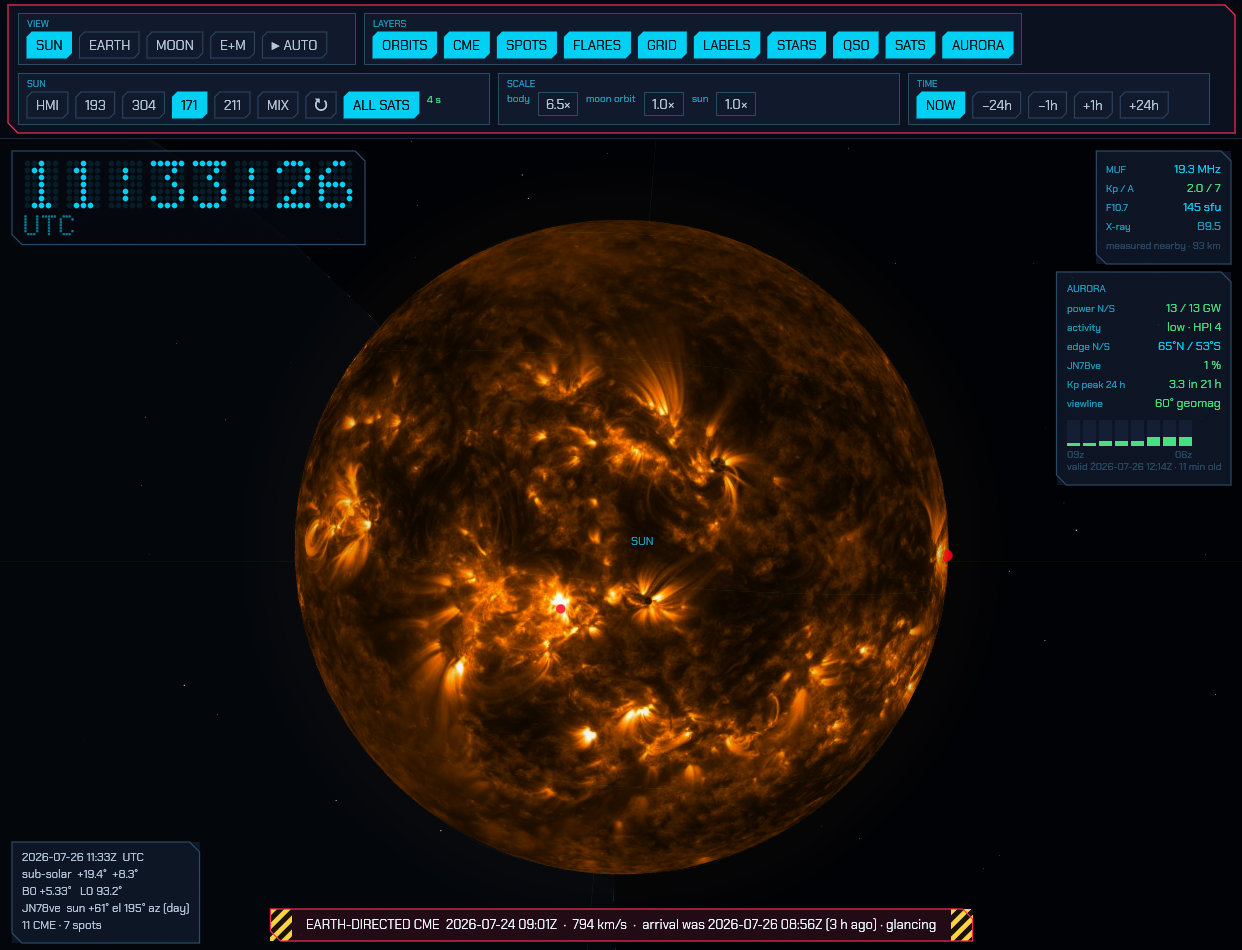Toggle the ALL SATS button
The width and height of the screenshot is (1242, 950).
coord(381,105)
